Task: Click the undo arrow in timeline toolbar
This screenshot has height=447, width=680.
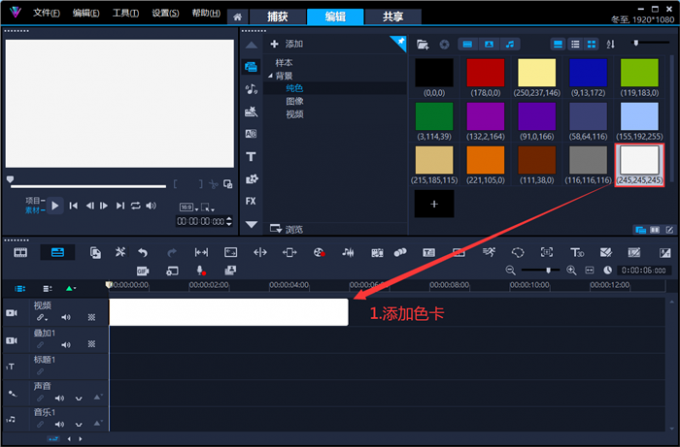Action: 143,253
